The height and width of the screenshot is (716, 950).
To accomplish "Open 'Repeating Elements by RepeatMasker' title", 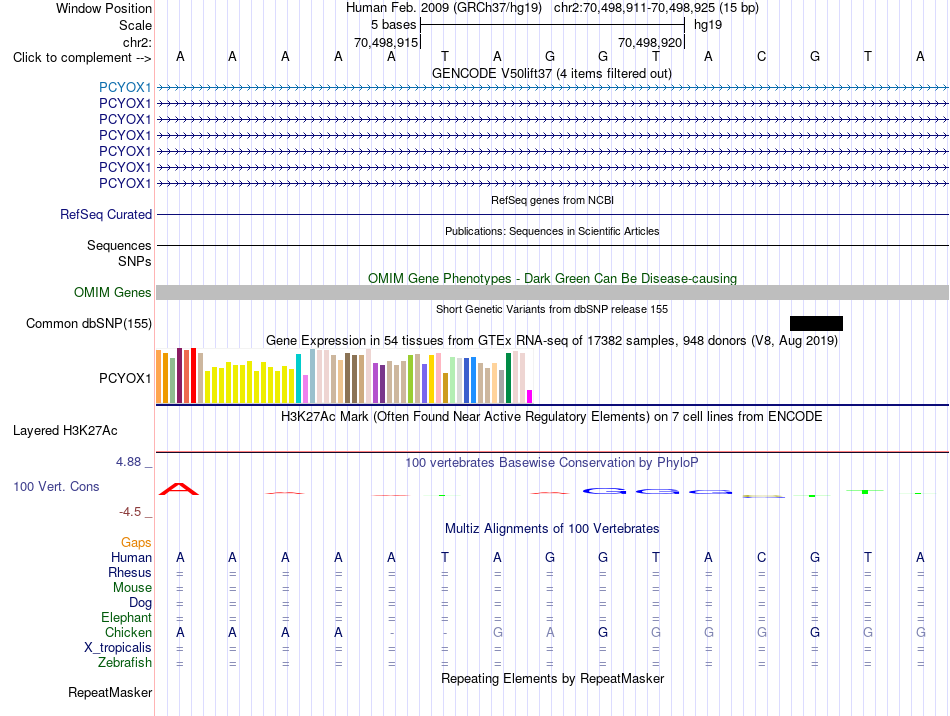I will point(552,678).
